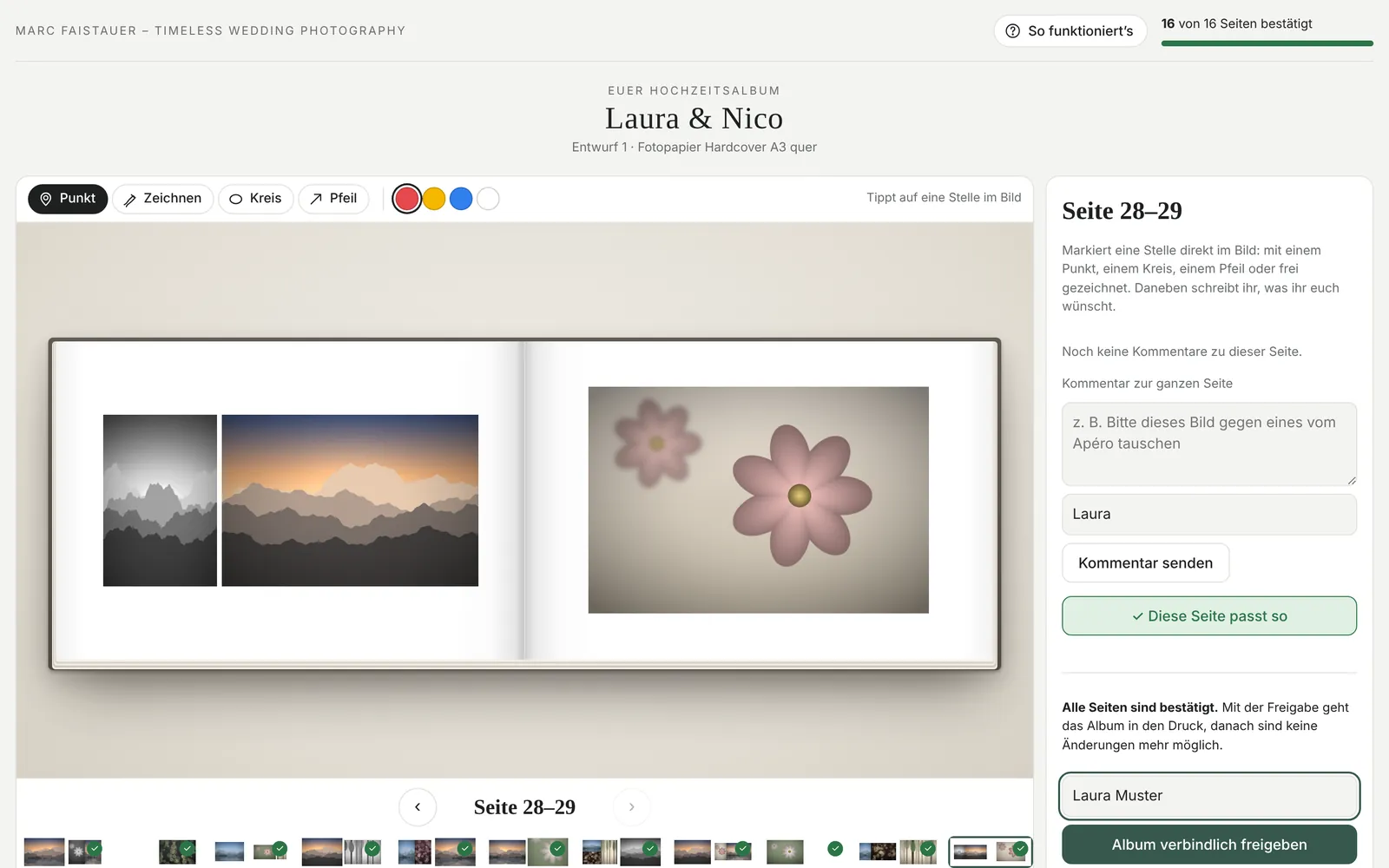Click Noch keine Kommentare zu dieser Seite
The height and width of the screenshot is (868, 1389).
1182,352
